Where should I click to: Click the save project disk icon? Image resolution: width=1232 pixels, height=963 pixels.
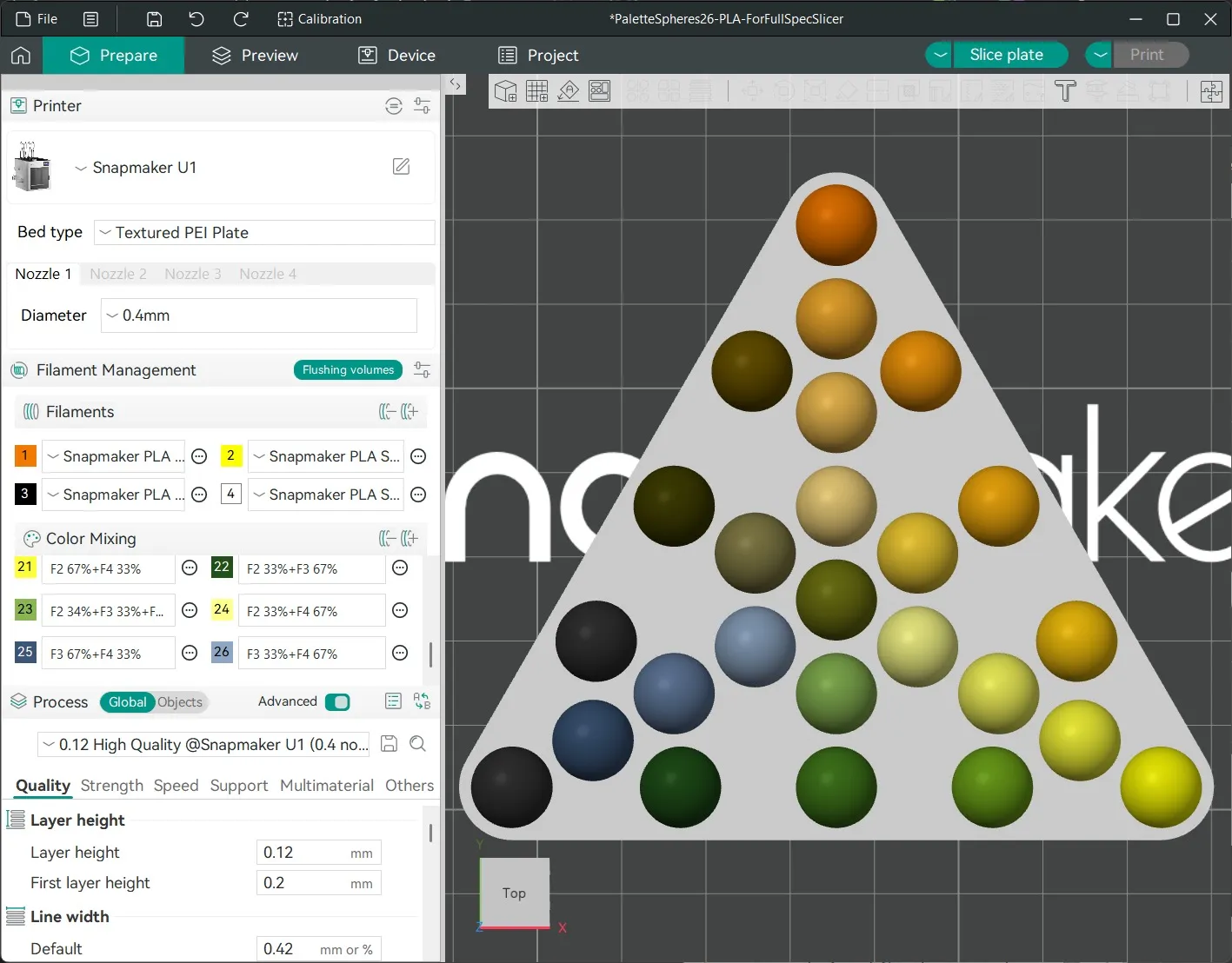(x=154, y=19)
